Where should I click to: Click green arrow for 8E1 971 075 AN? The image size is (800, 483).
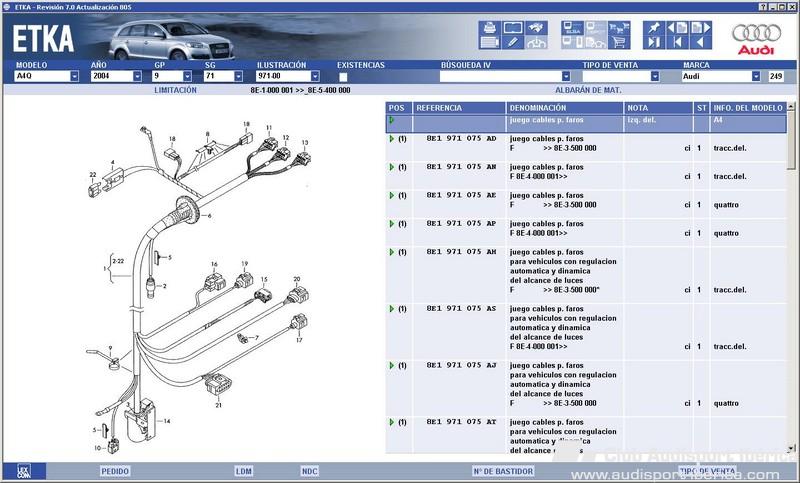(x=391, y=167)
